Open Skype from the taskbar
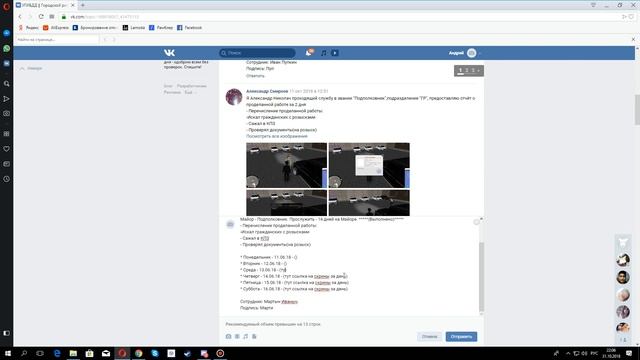The width and height of the screenshot is (640, 360). (155, 353)
